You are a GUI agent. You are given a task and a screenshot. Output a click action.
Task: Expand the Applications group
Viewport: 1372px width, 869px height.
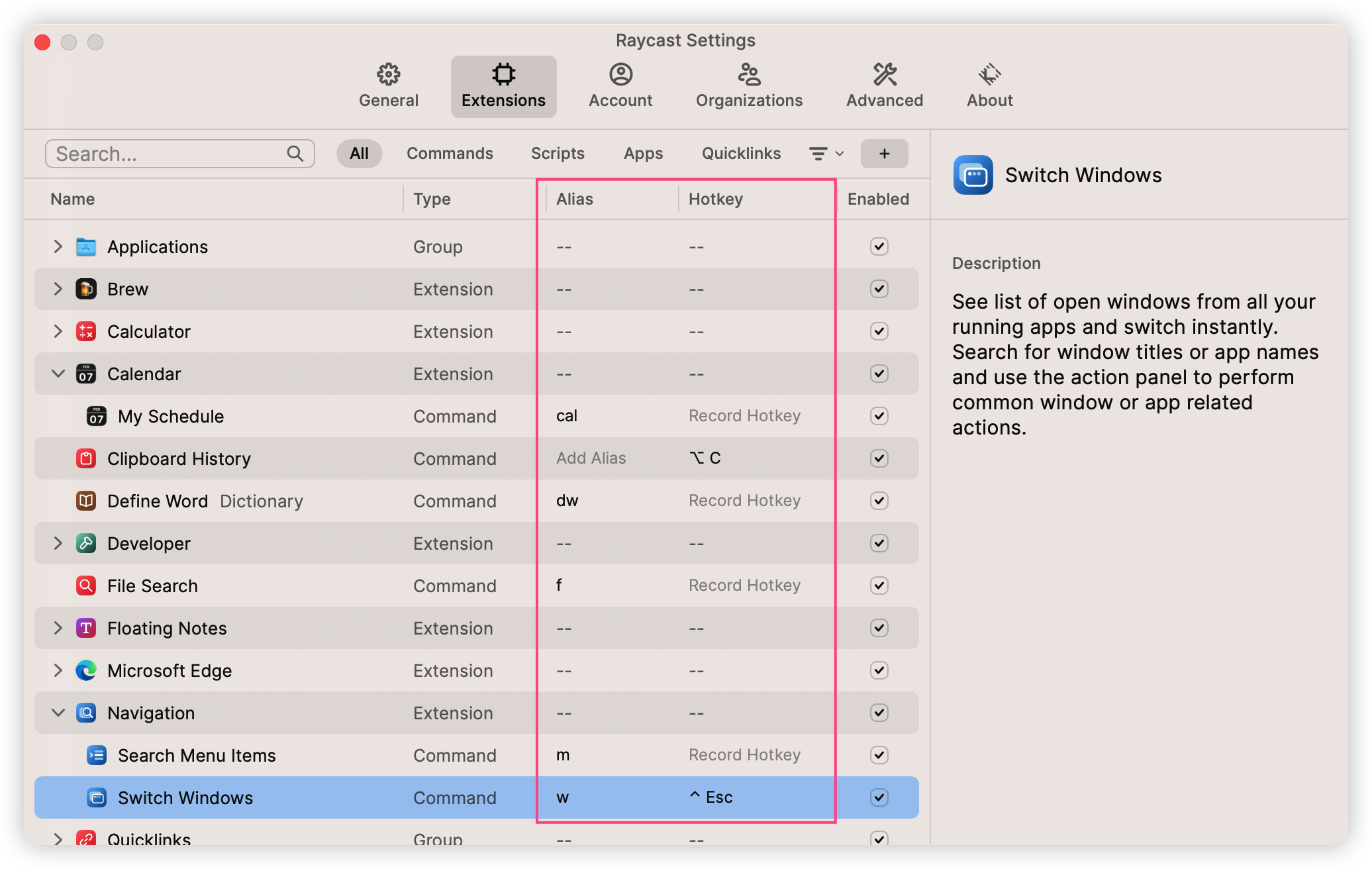point(58,246)
